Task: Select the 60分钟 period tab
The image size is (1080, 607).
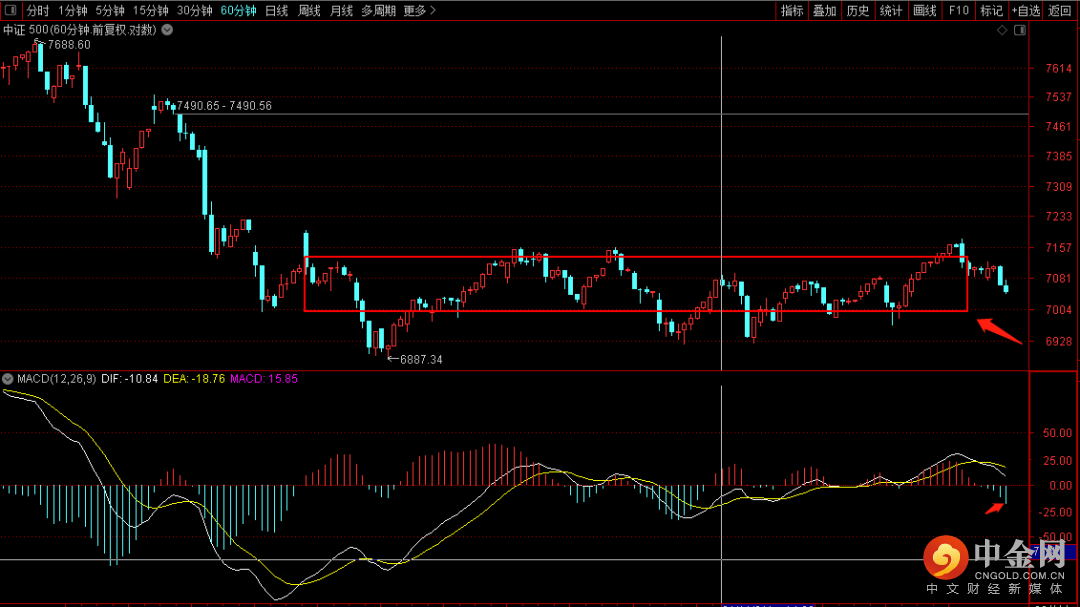Action: (x=238, y=11)
